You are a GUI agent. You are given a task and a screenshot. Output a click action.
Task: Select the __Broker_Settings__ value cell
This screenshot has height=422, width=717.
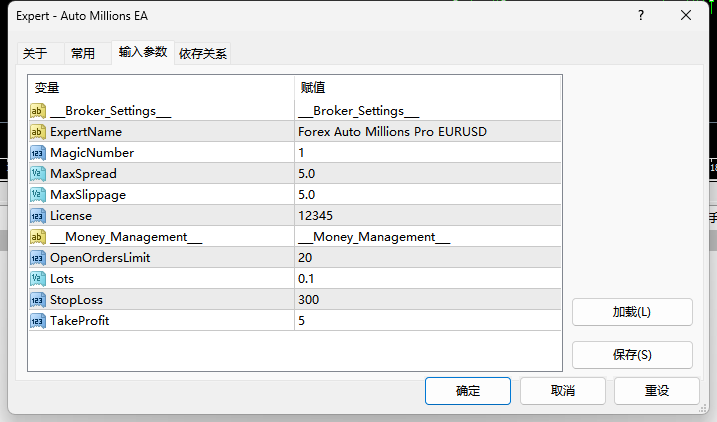tap(428, 111)
